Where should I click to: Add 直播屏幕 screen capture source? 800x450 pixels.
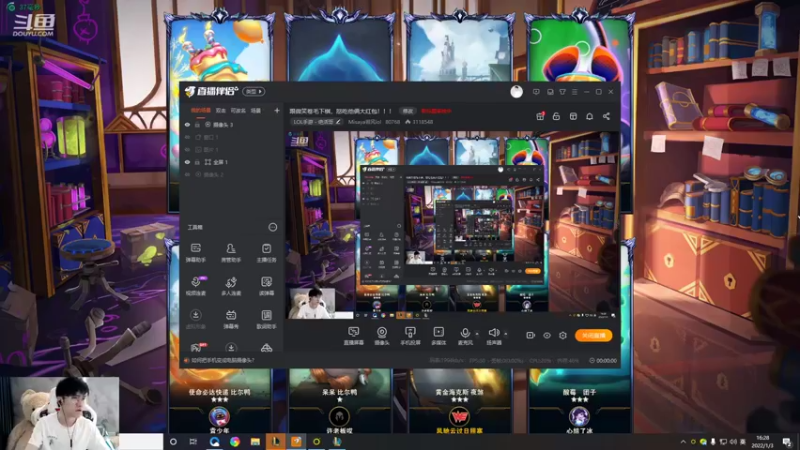354,336
